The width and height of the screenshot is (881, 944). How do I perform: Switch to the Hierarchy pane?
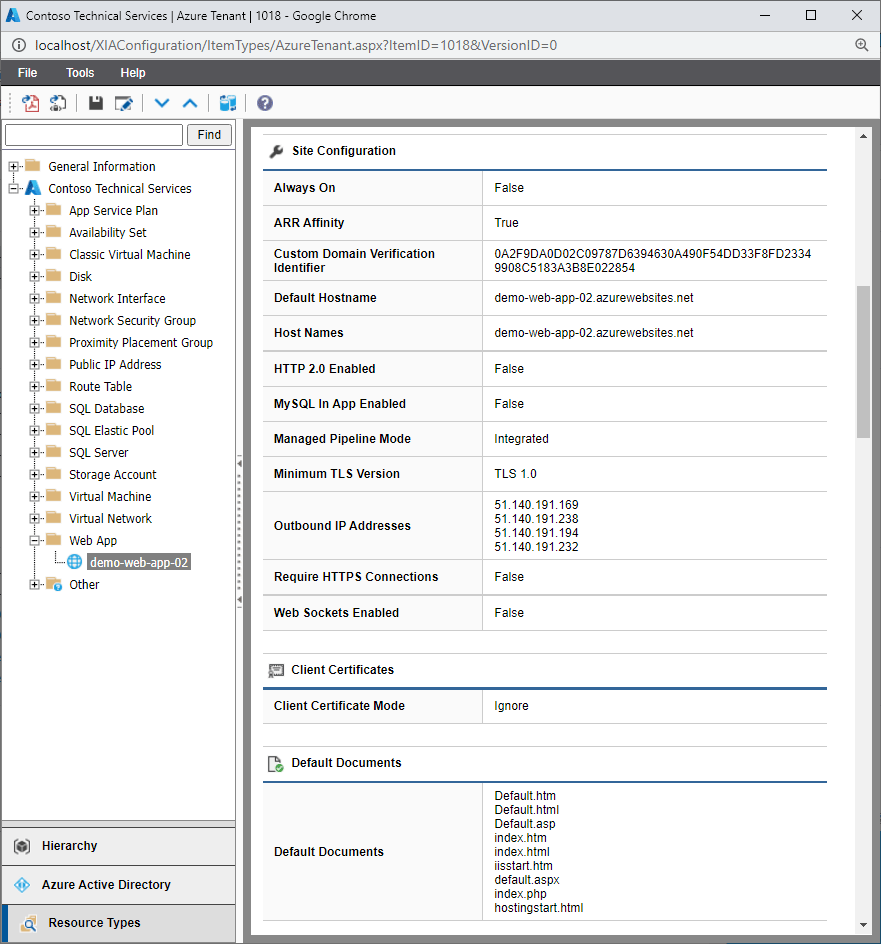click(119, 846)
